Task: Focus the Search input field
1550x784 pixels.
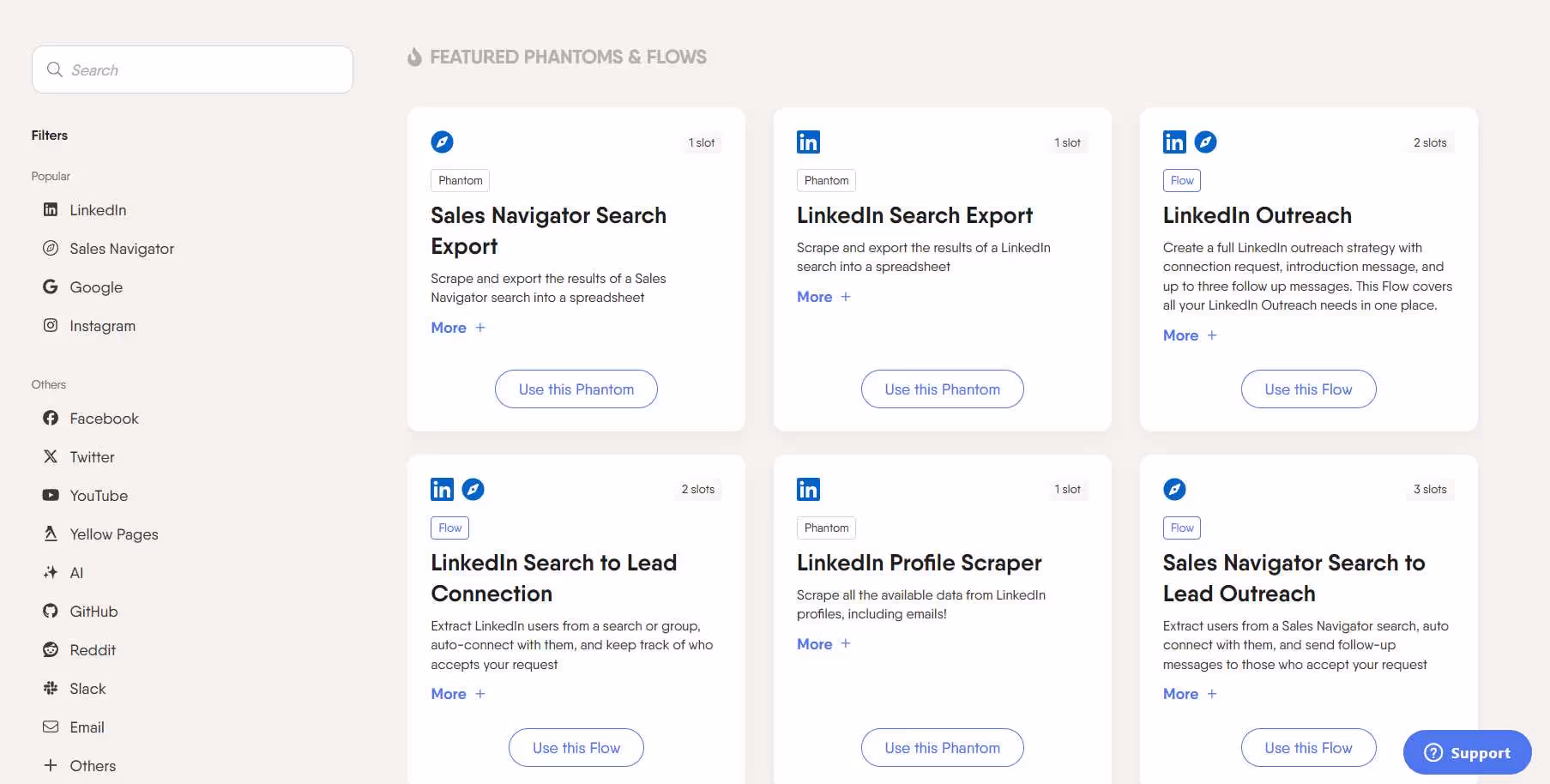Action: (192, 69)
